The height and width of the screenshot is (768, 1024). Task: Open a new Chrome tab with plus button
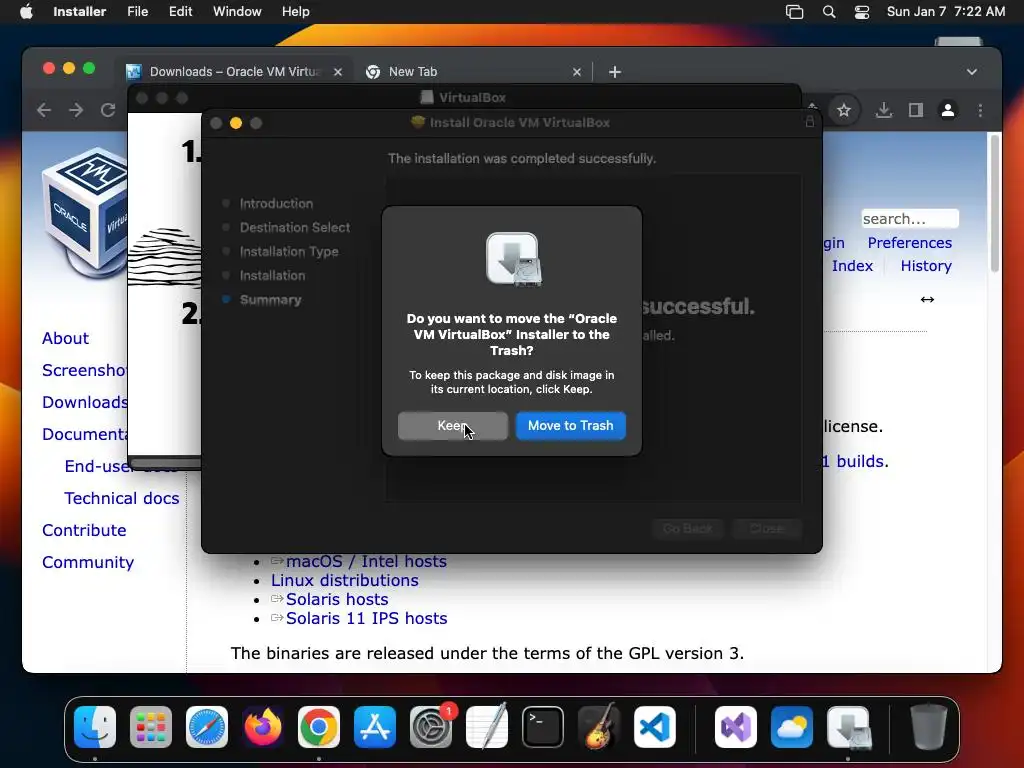(615, 72)
